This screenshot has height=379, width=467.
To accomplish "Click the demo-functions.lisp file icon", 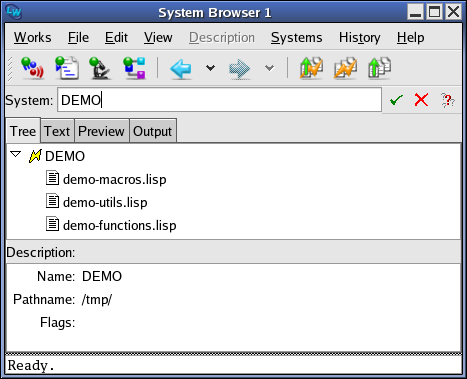I will (x=52, y=224).
